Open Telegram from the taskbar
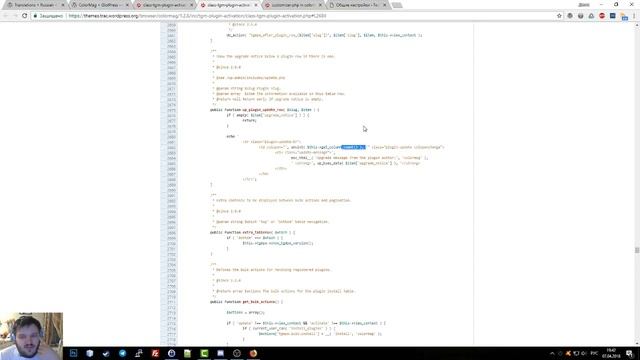This screenshot has width=640, height=360. [x=122, y=353]
